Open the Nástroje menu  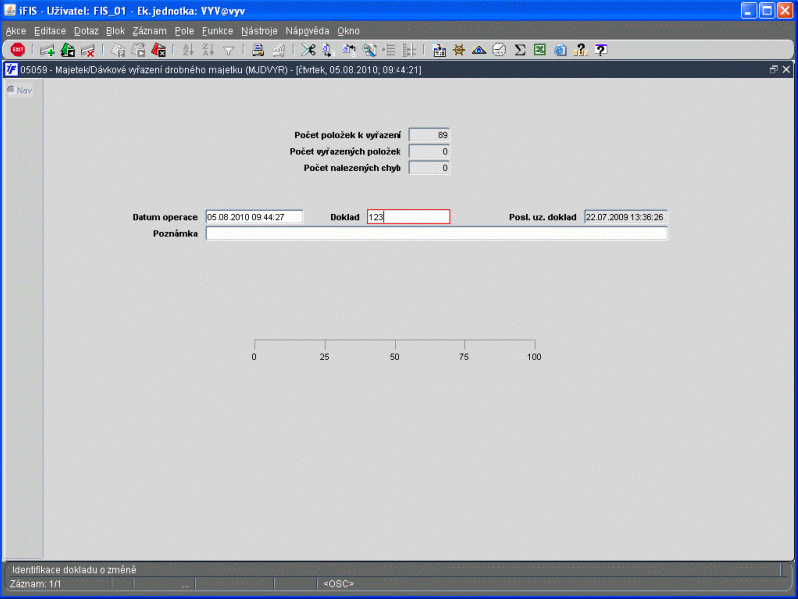point(259,31)
